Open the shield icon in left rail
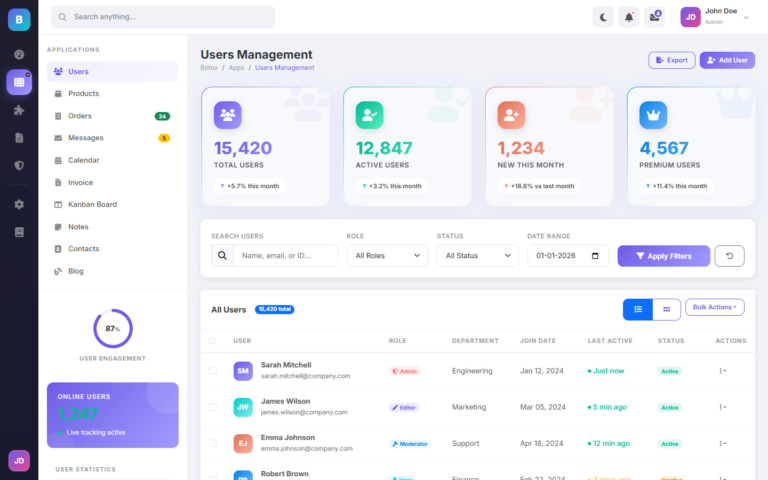 point(19,165)
